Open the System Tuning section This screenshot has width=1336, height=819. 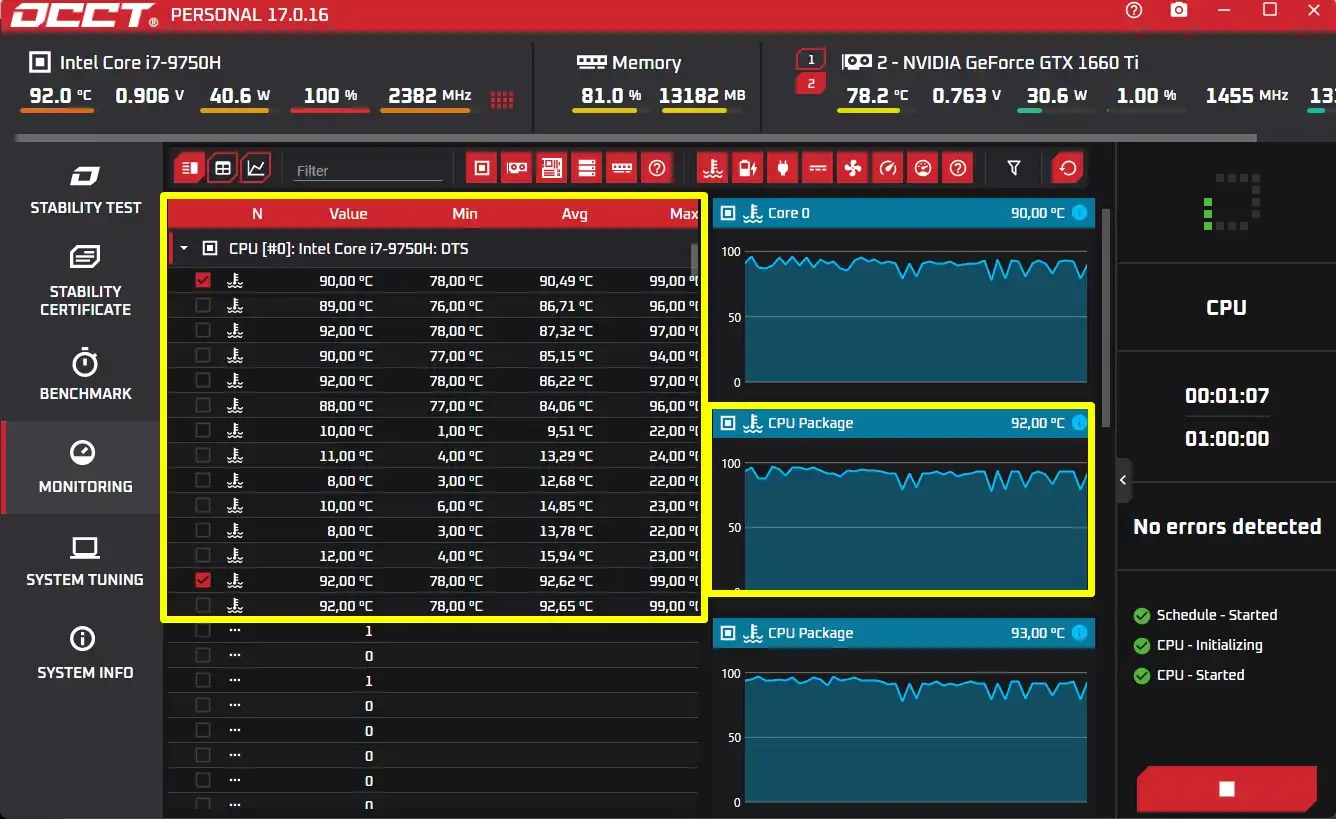[x=85, y=562]
